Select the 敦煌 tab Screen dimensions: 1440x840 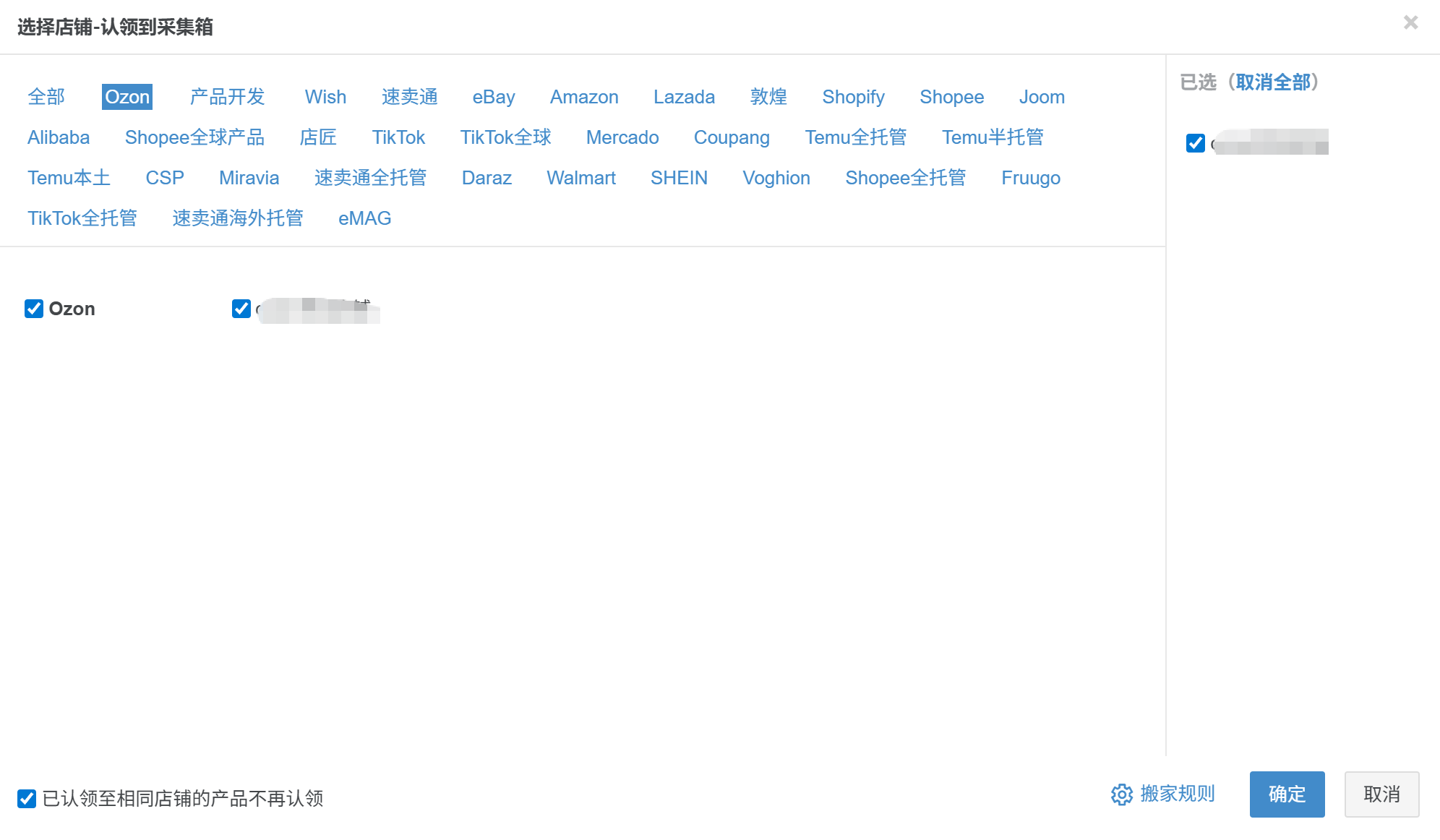pyautogui.click(x=768, y=97)
